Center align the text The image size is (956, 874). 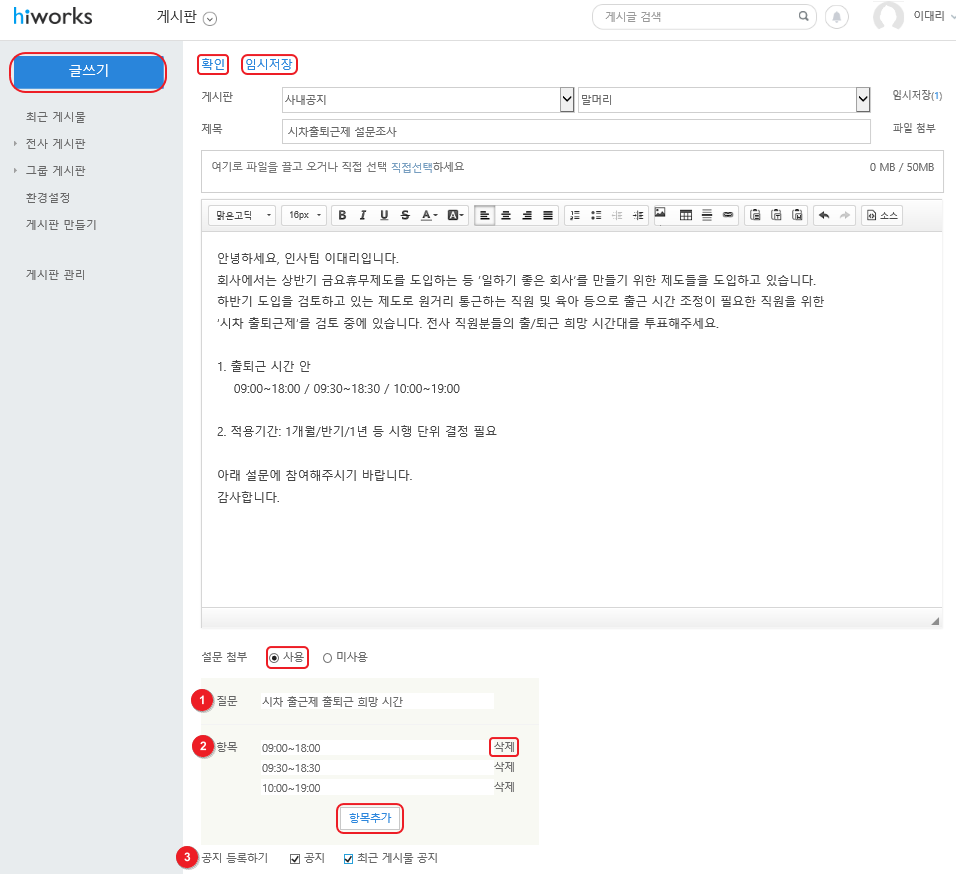[x=506, y=215]
